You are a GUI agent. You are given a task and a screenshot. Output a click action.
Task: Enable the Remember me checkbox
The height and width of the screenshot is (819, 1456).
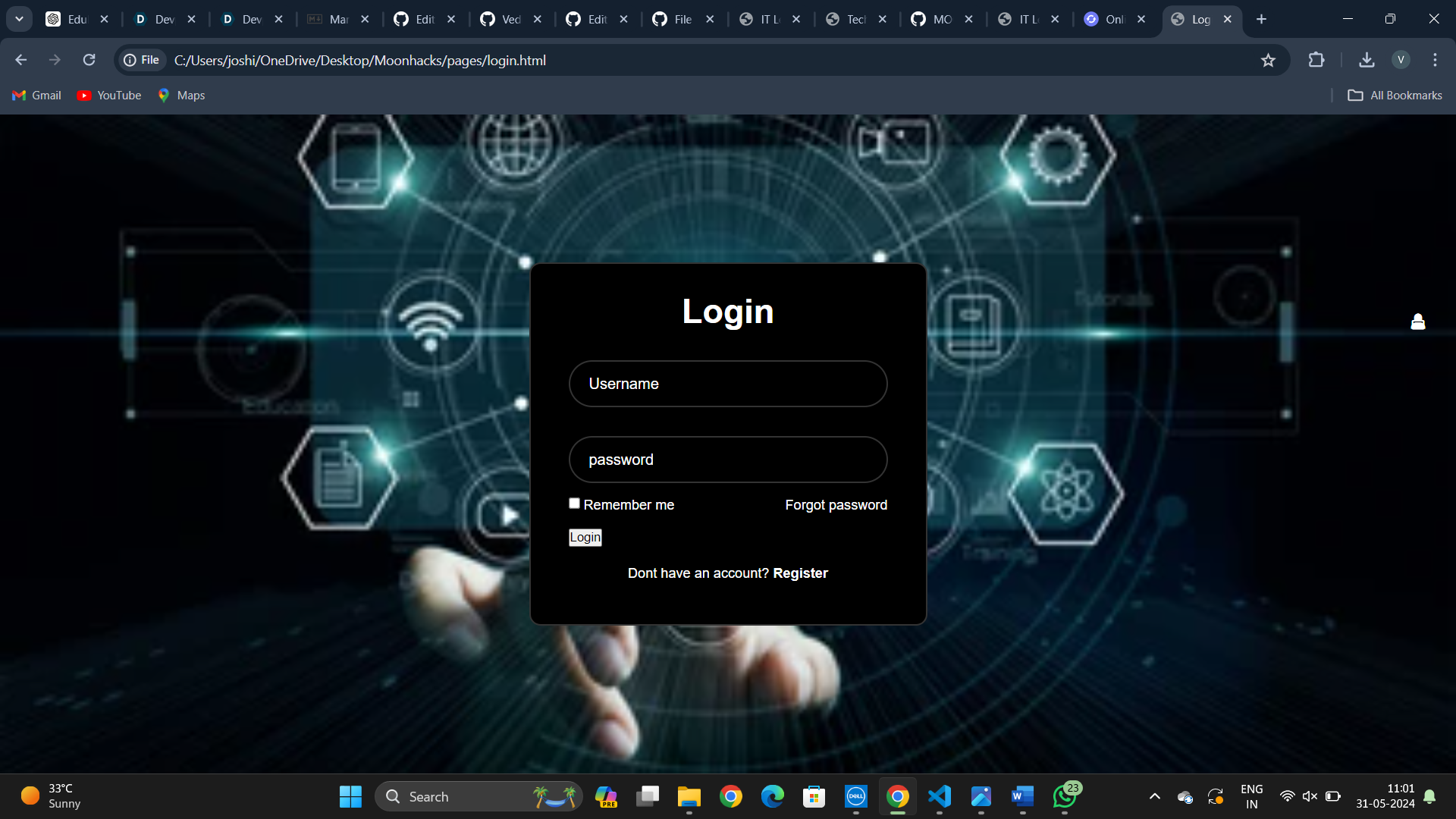point(574,504)
